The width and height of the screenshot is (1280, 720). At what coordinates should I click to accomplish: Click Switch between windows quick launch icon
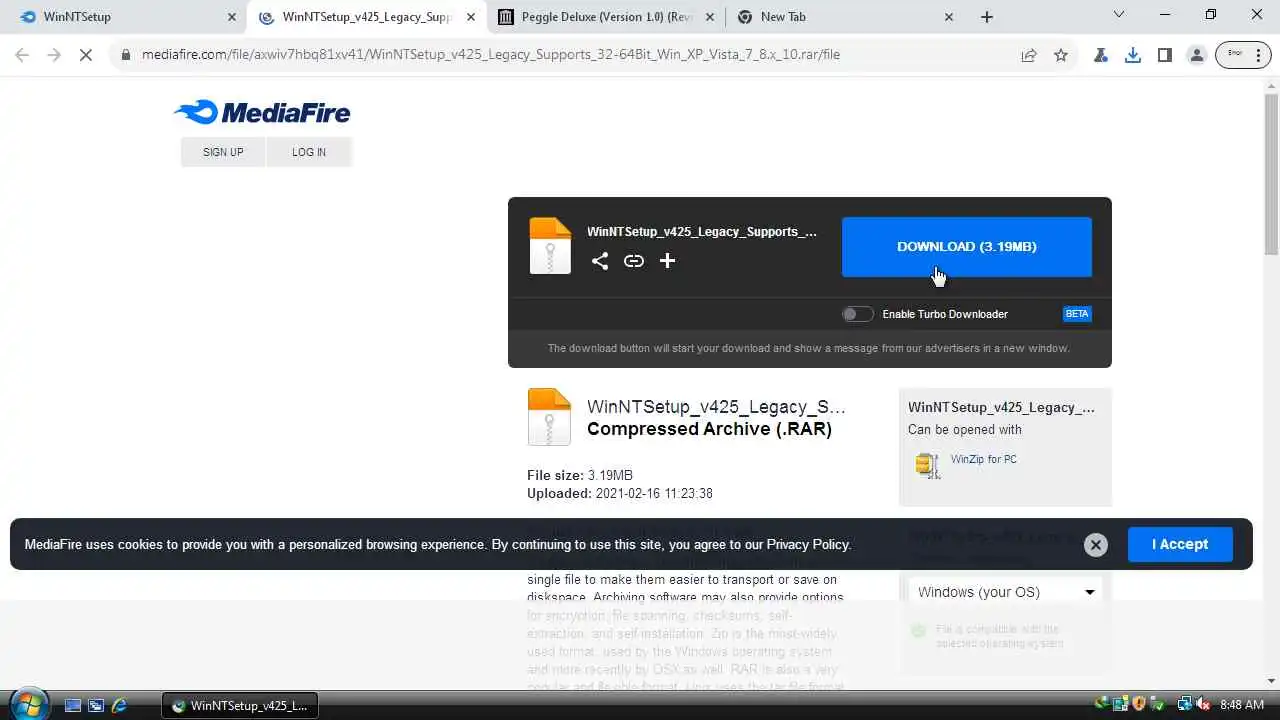[96, 705]
